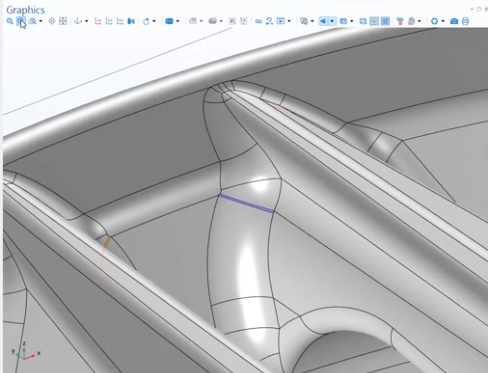This screenshot has height=373, width=488.
Task: Open the Graphics panel menu arrow at top right
Action: (x=472, y=9)
